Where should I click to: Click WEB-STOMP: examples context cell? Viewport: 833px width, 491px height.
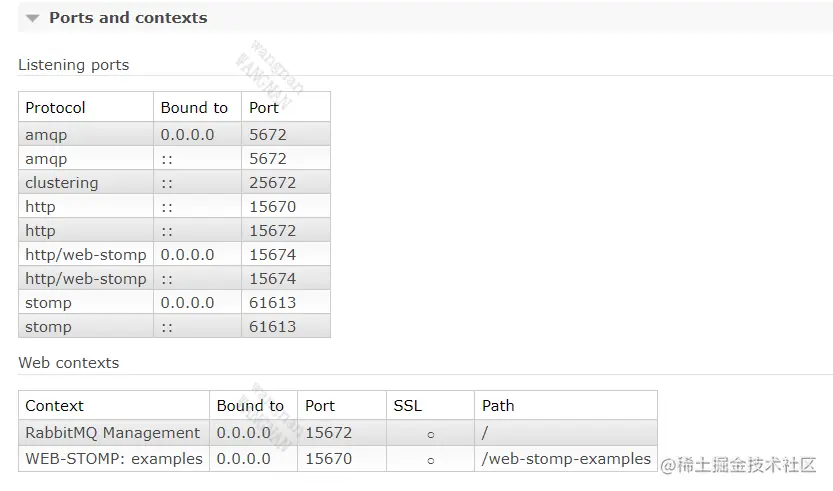114,459
